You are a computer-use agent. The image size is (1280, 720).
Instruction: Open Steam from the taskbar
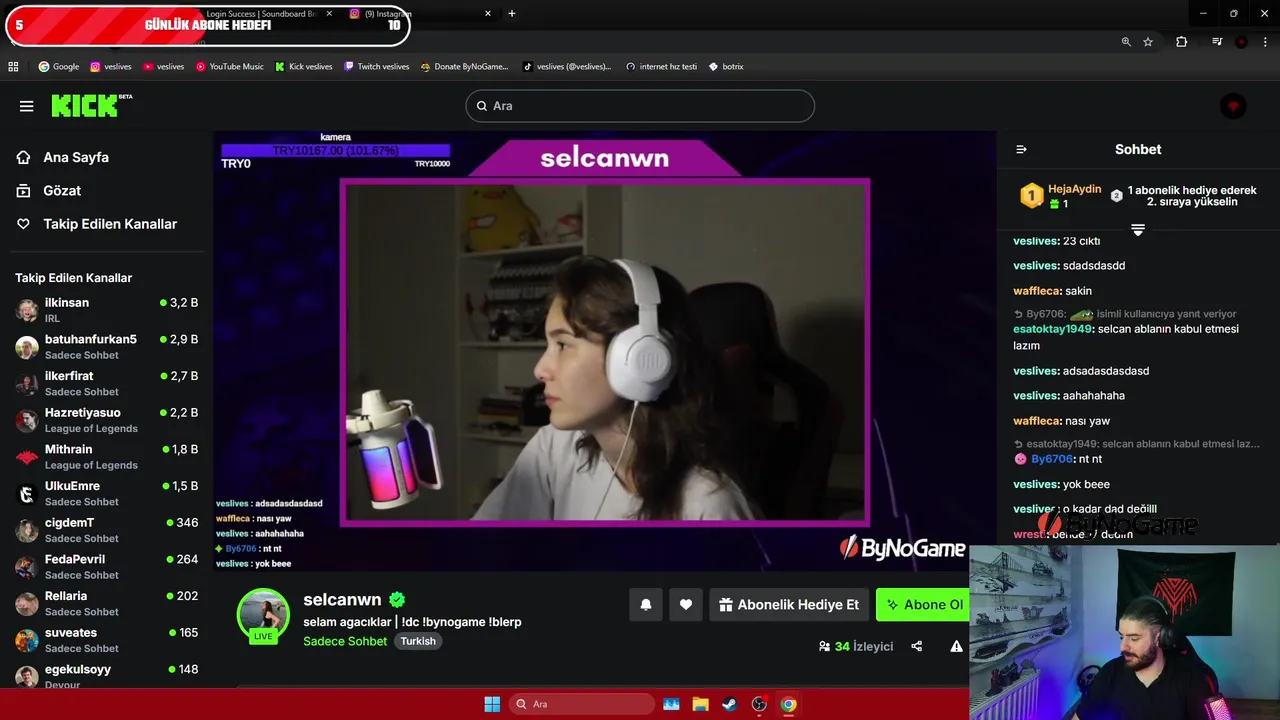coord(729,704)
